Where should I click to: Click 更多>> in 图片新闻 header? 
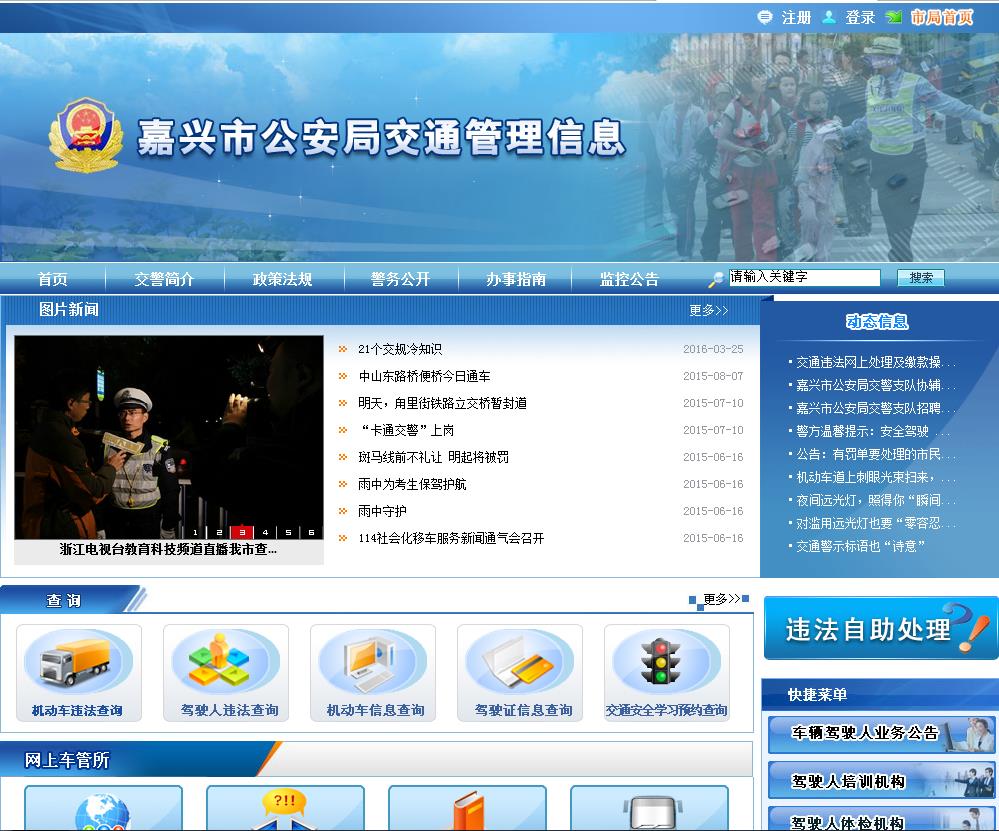pos(708,310)
